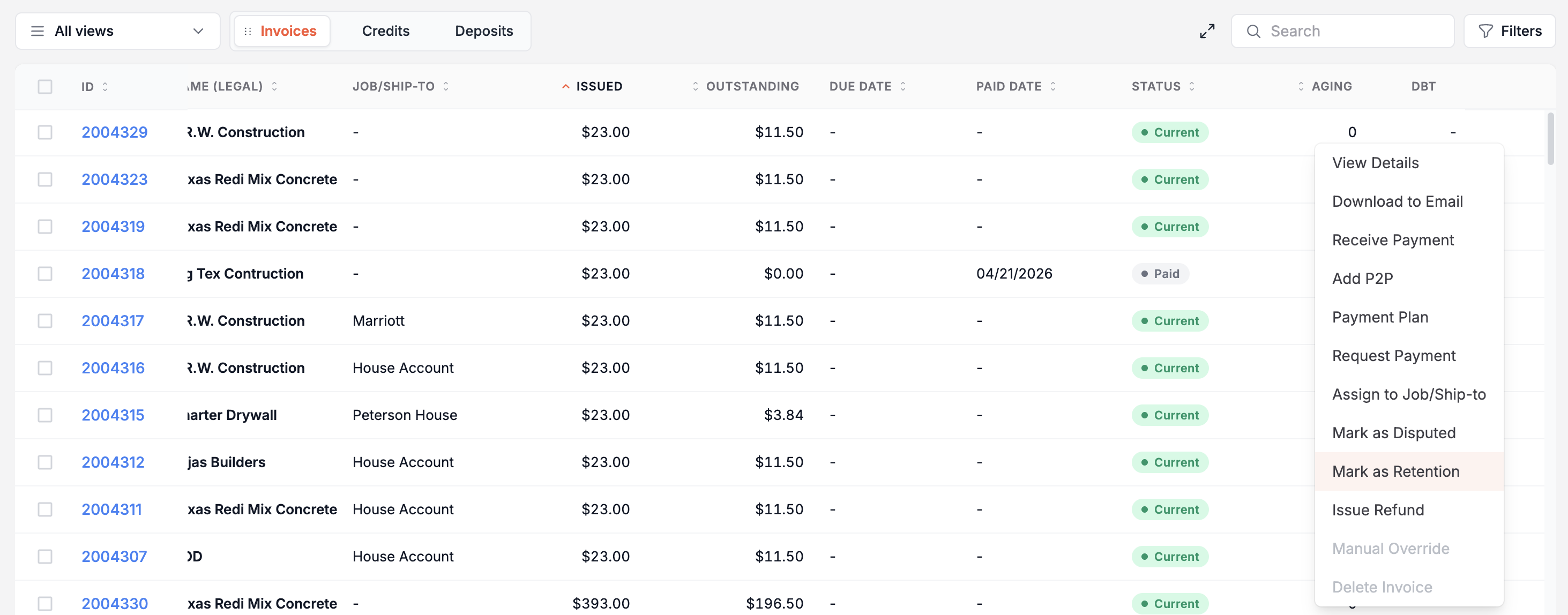Sort by the ID column arrows
This screenshot has height=615, width=1568.
pos(104,86)
